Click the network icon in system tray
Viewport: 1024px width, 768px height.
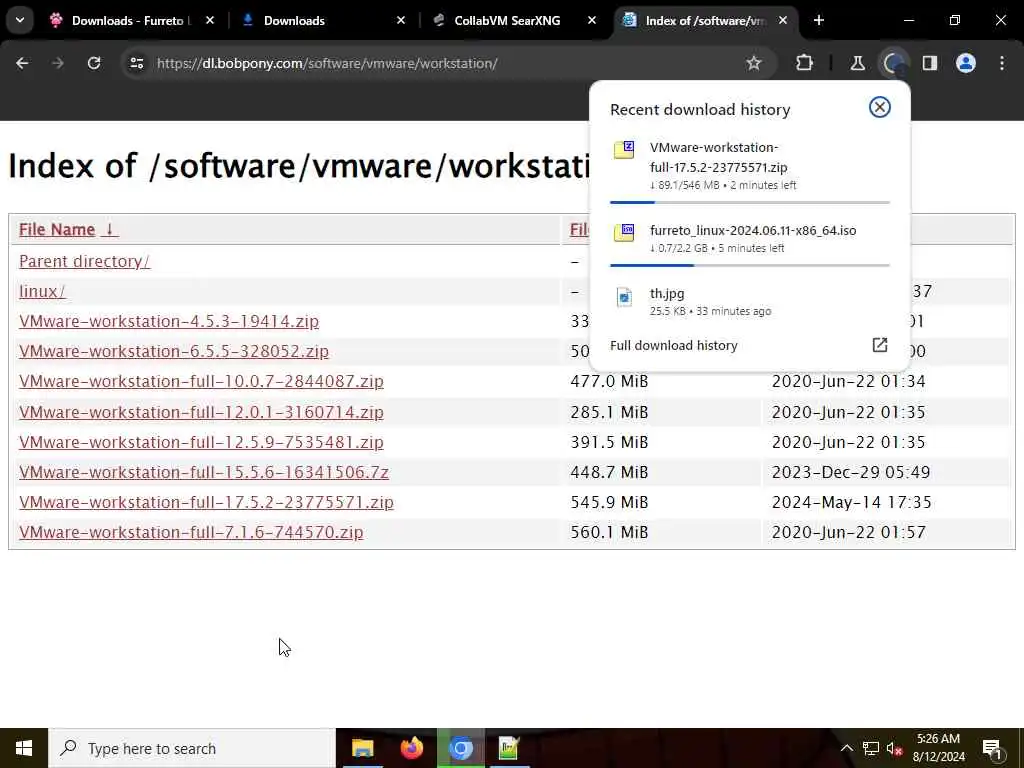[871, 748]
